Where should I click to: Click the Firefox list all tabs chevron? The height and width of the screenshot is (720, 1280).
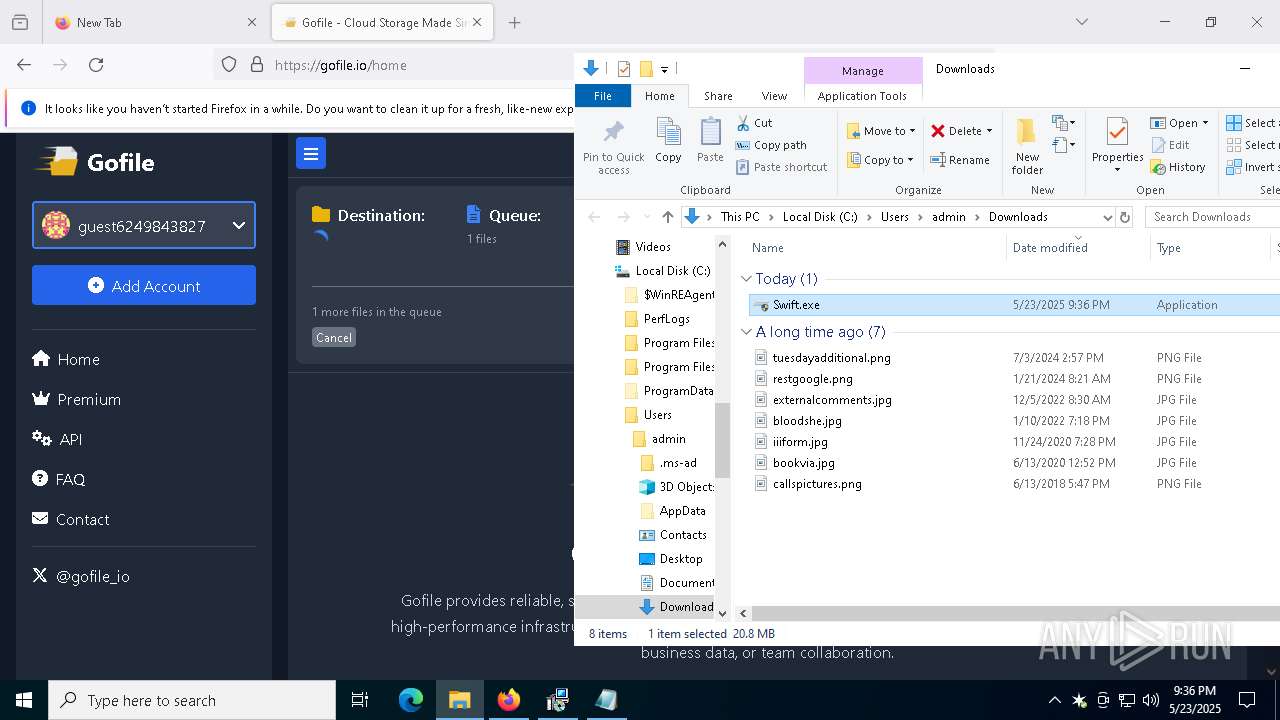coord(1081,22)
